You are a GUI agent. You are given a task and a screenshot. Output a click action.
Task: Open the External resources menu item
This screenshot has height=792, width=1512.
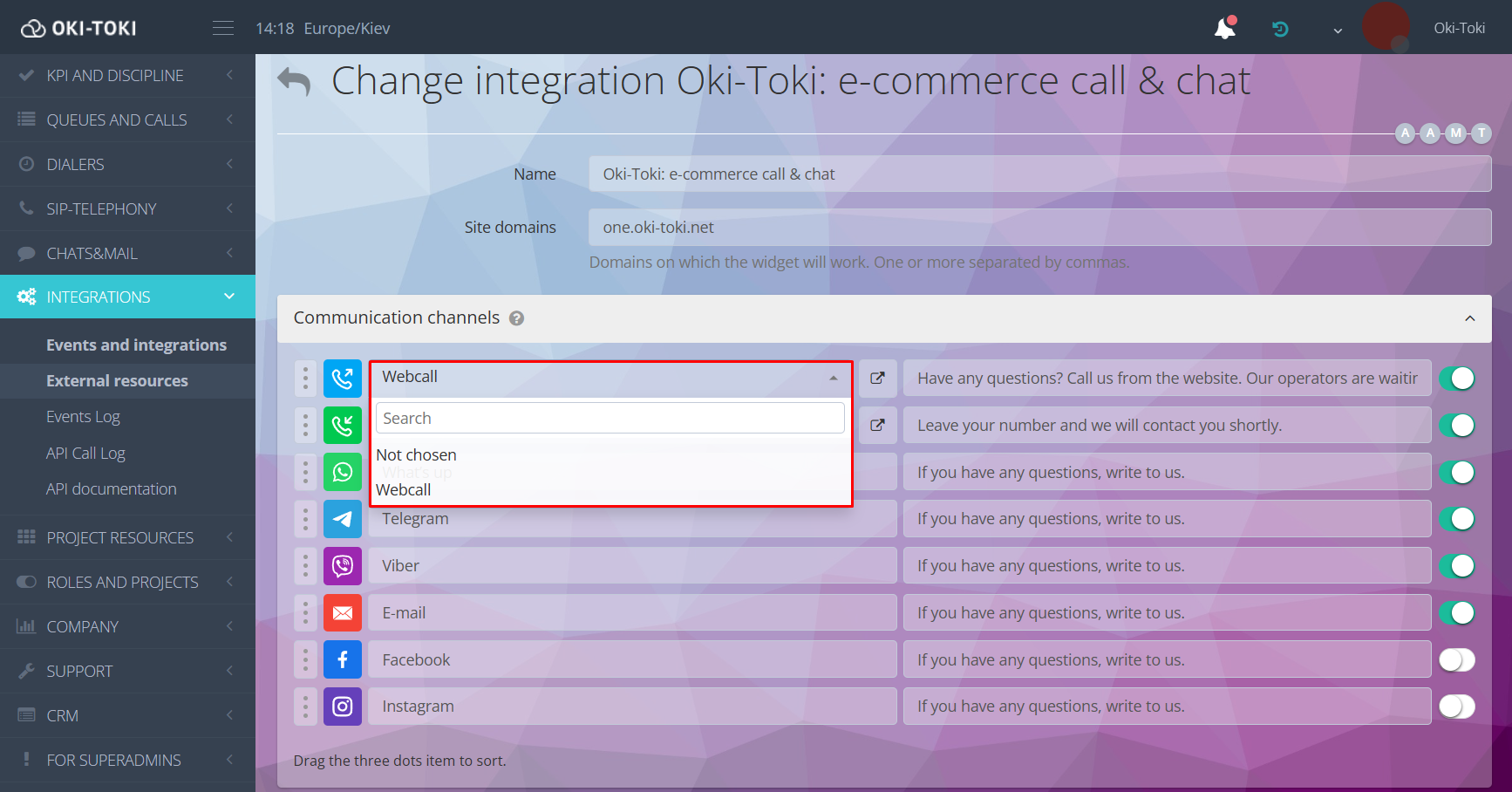tap(117, 380)
